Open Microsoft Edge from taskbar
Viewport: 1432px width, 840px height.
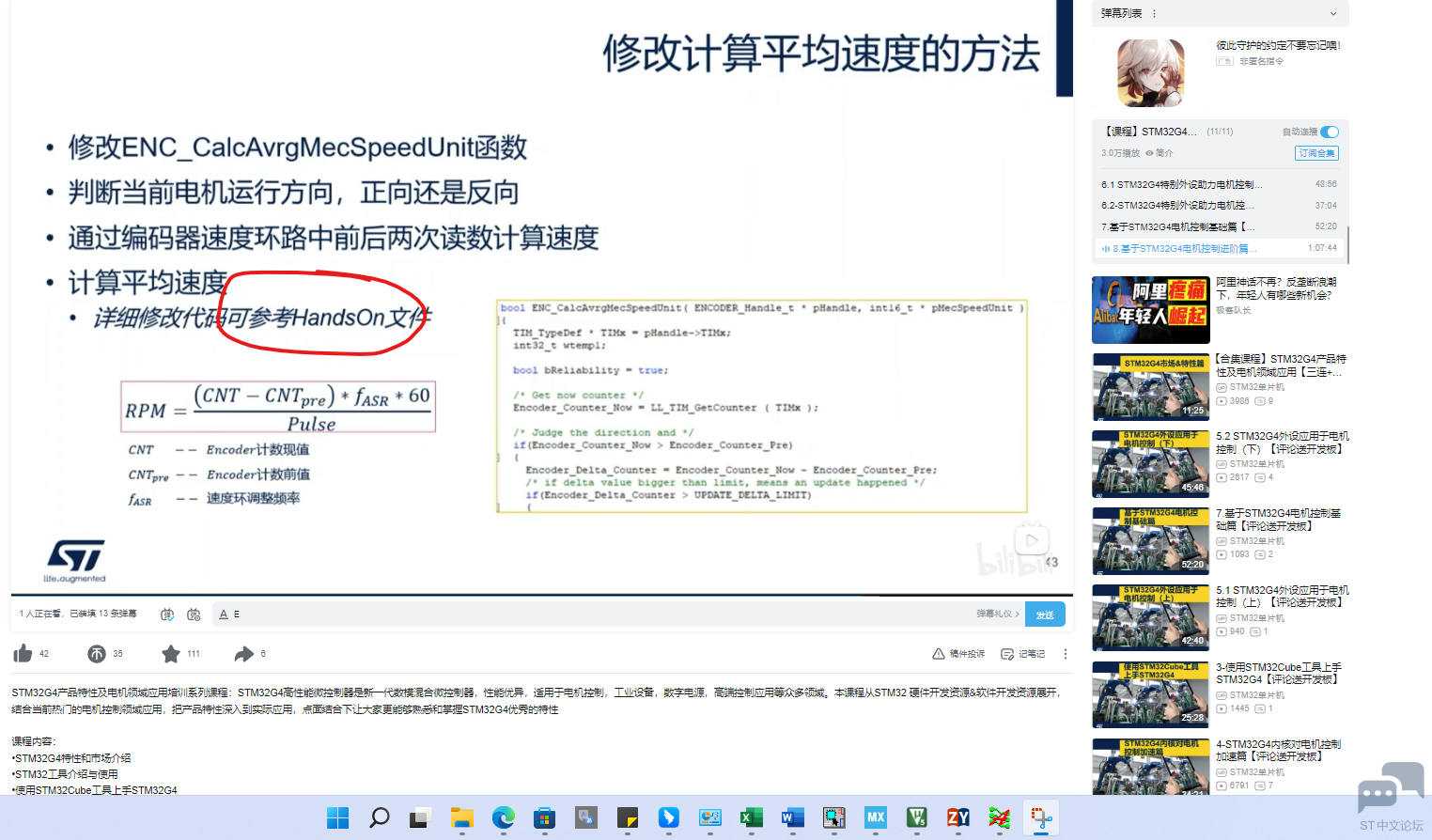coord(503,818)
